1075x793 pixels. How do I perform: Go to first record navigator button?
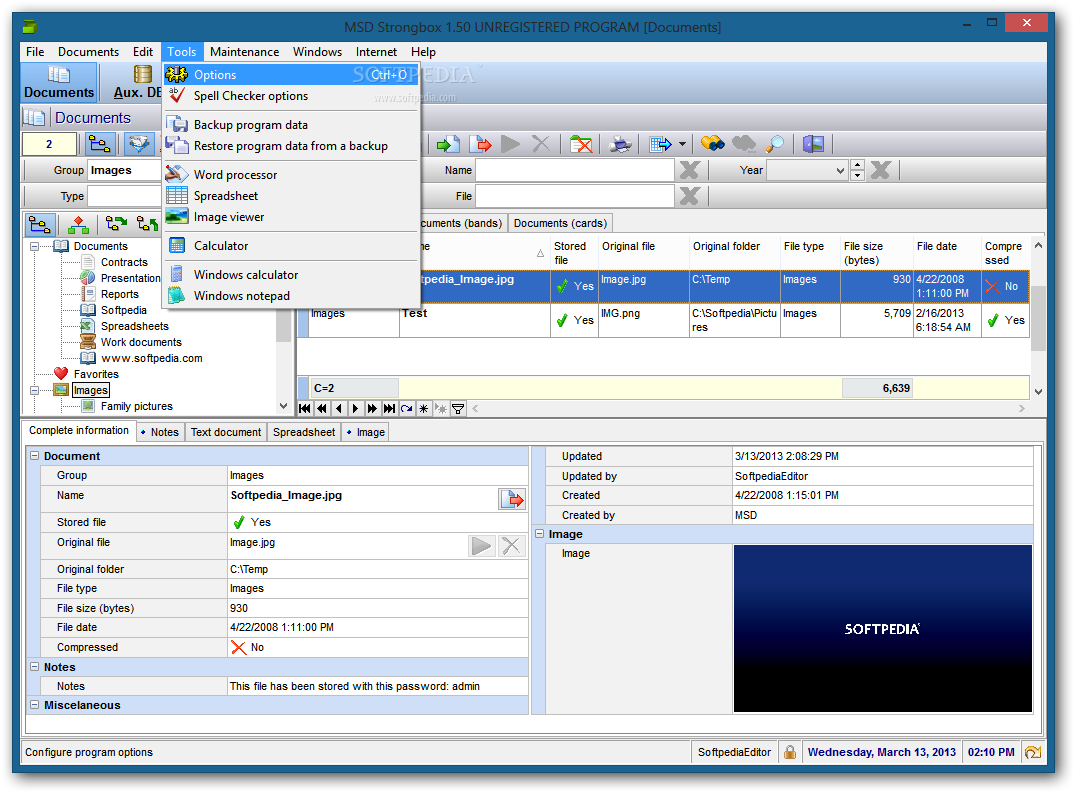305,408
